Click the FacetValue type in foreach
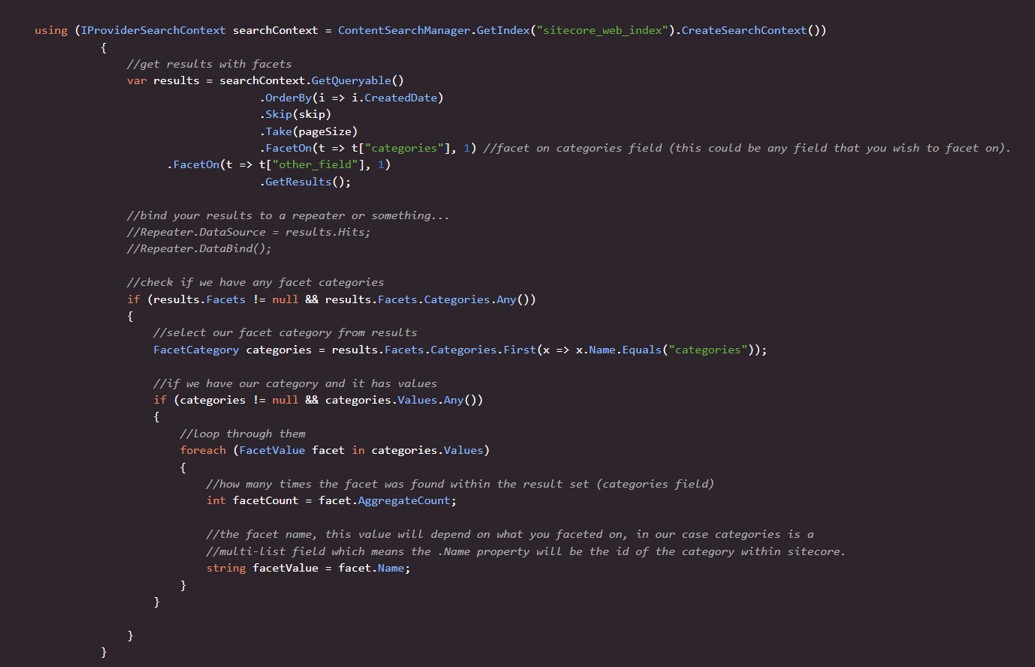Viewport: 1035px width, 667px height. click(272, 450)
